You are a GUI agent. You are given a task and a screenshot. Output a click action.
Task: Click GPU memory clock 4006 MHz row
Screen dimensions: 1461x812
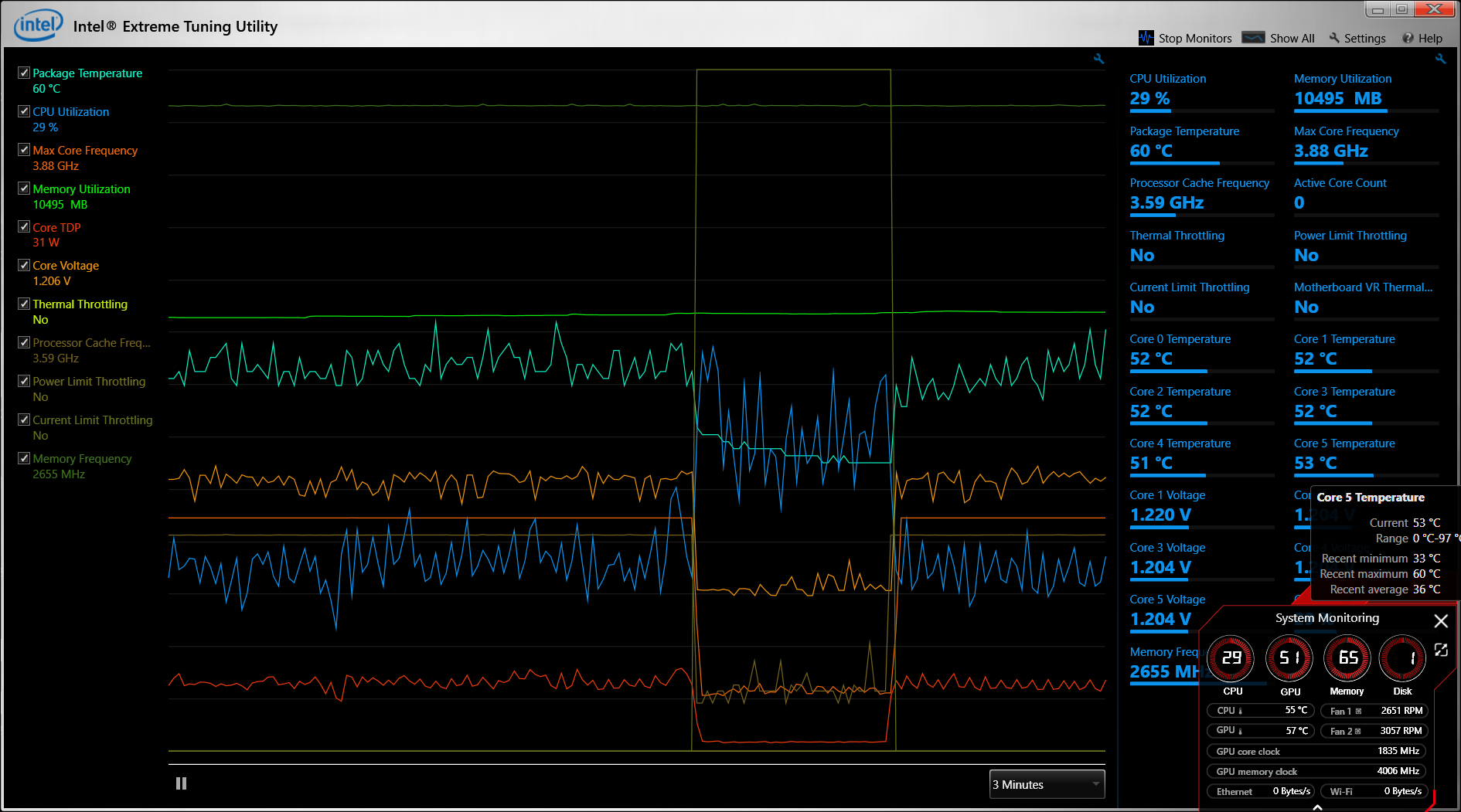pos(1316,771)
